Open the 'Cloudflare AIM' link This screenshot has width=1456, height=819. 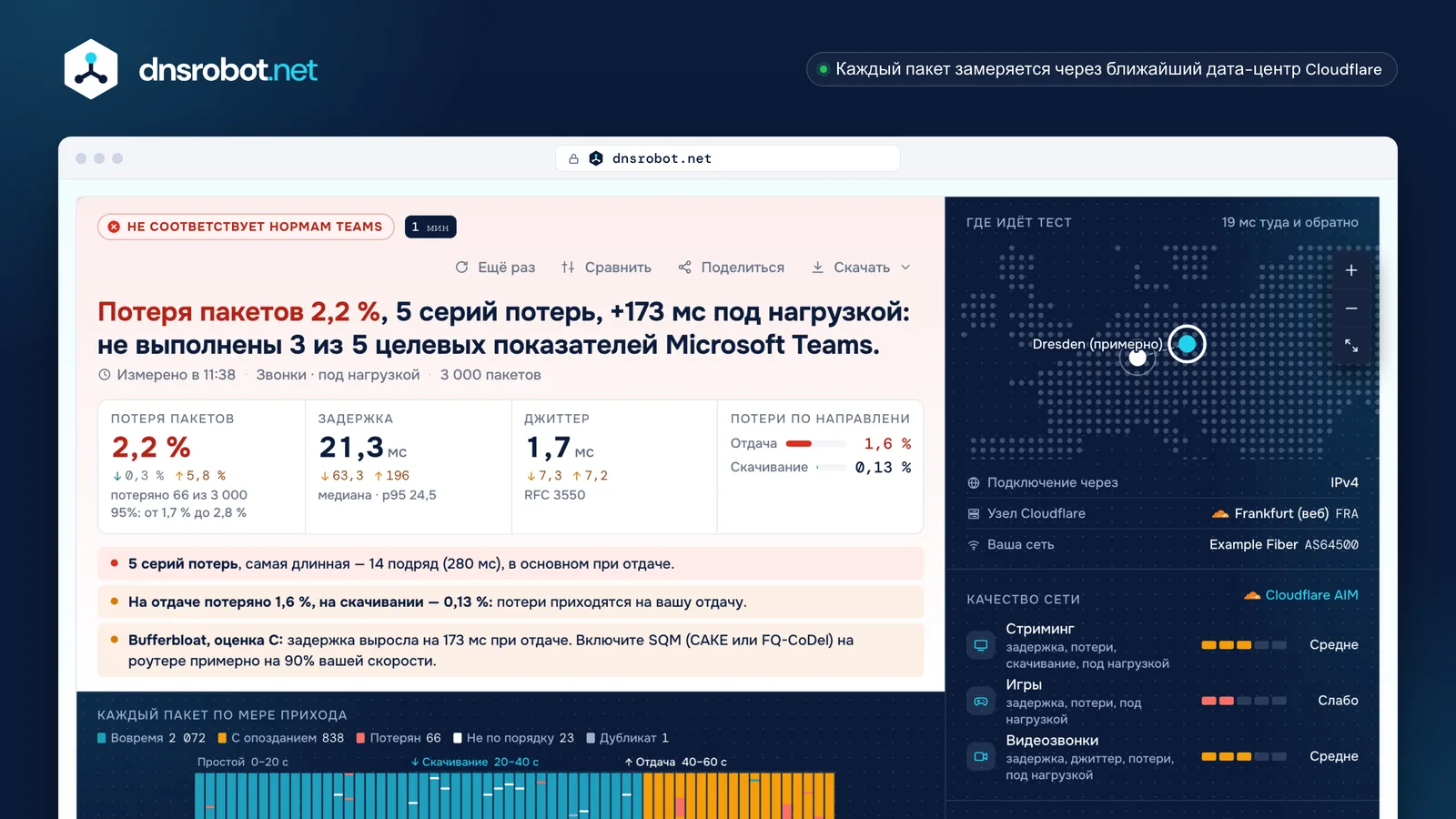pos(1301,595)
